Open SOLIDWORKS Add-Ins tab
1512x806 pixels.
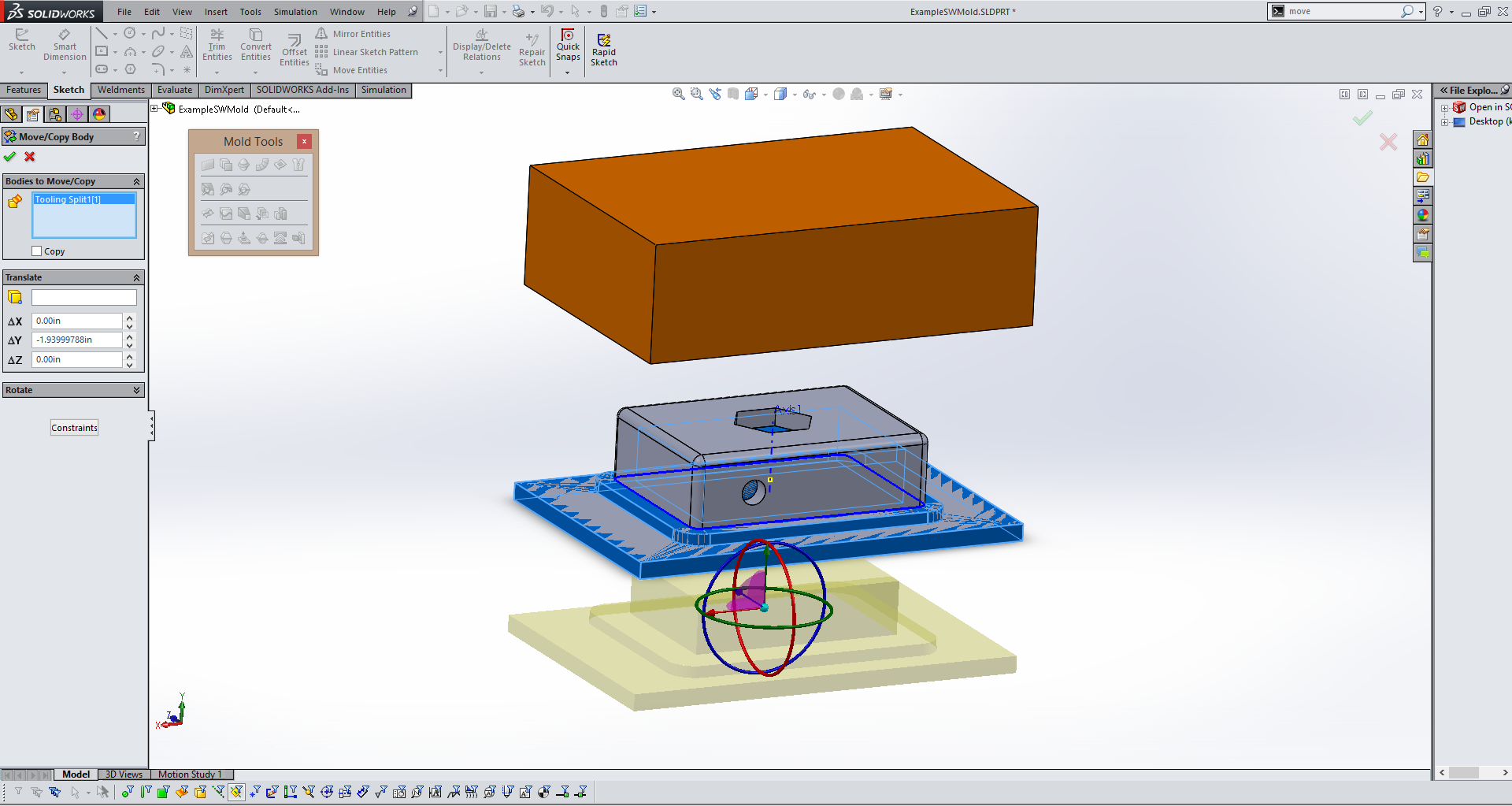(302, 91)
